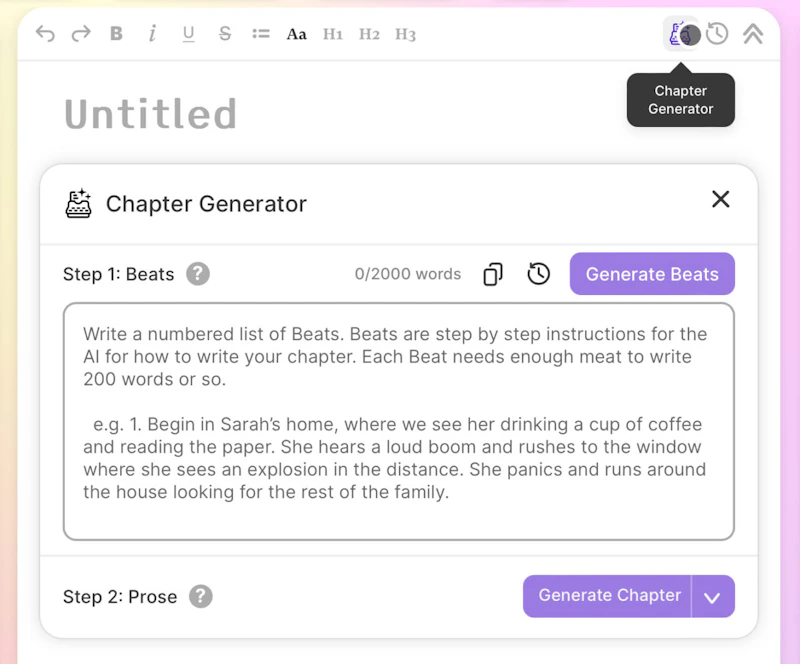Apply strikethrough formatting

tap(224, 34)
